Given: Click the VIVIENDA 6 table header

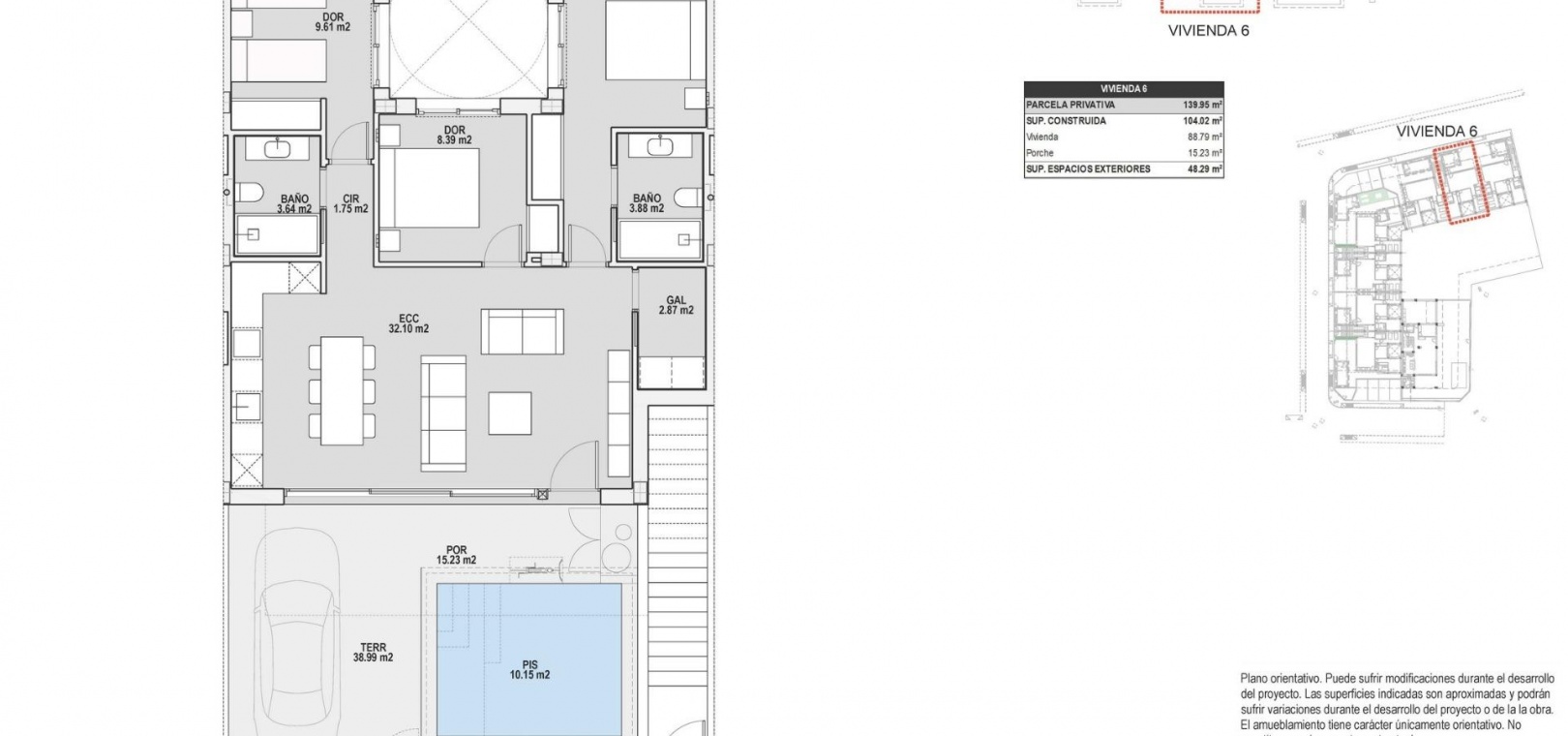Looking at the screenshot, I should [x=1124, y=88].
